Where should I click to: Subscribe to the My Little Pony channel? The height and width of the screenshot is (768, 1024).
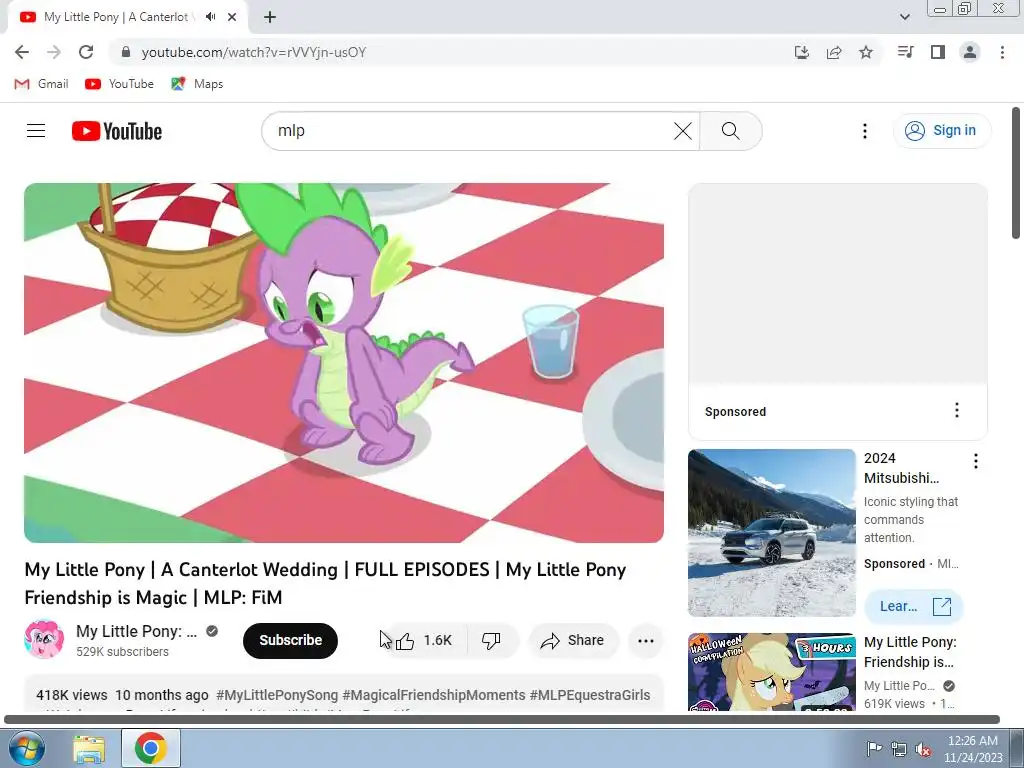pyautogui.click(x=291, y=641)
